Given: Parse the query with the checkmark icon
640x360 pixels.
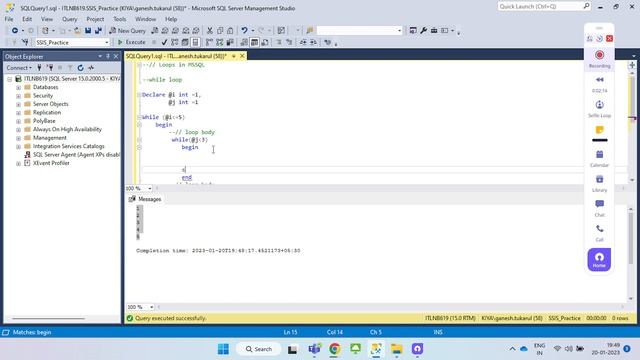Looking at the screenshot, I should pyautogui.click(x=164, y=42).
